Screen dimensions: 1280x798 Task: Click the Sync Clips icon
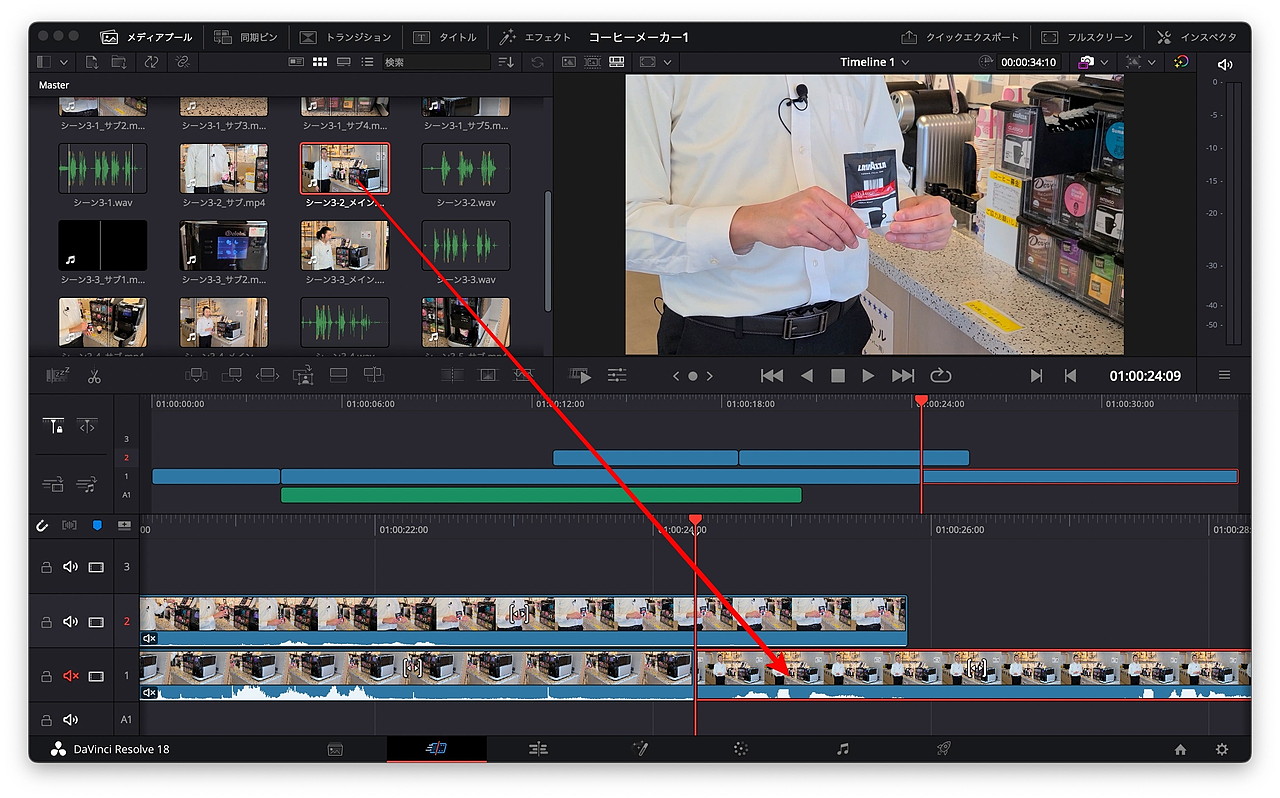(x=151, y=62)
